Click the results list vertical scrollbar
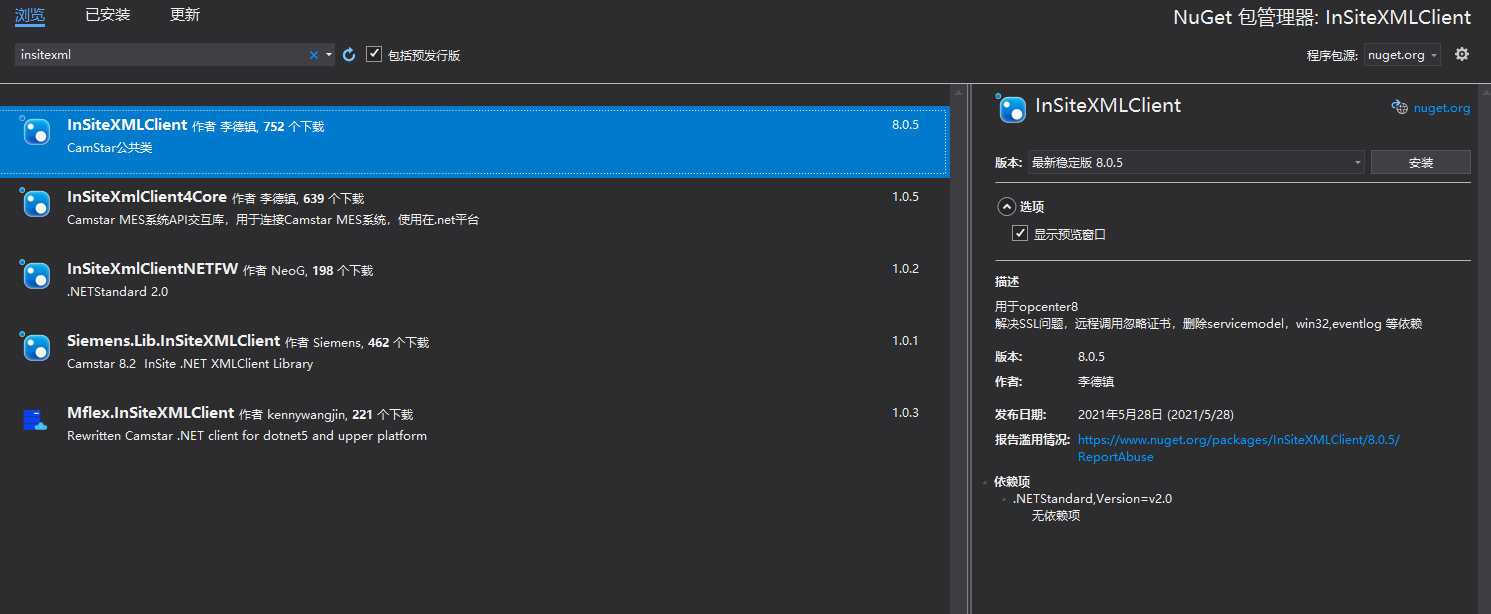 coord(960,350)
